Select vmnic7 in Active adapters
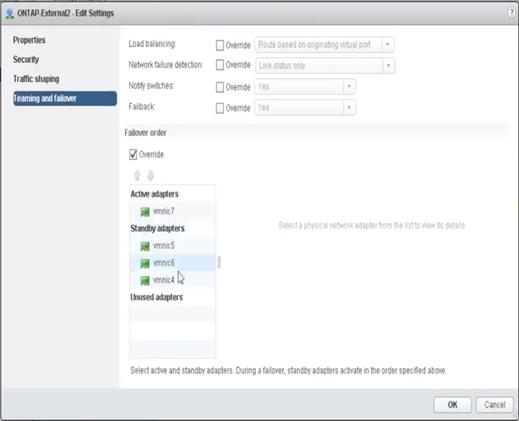Screen dimensions: 519x421 click(x=172, y=211)
